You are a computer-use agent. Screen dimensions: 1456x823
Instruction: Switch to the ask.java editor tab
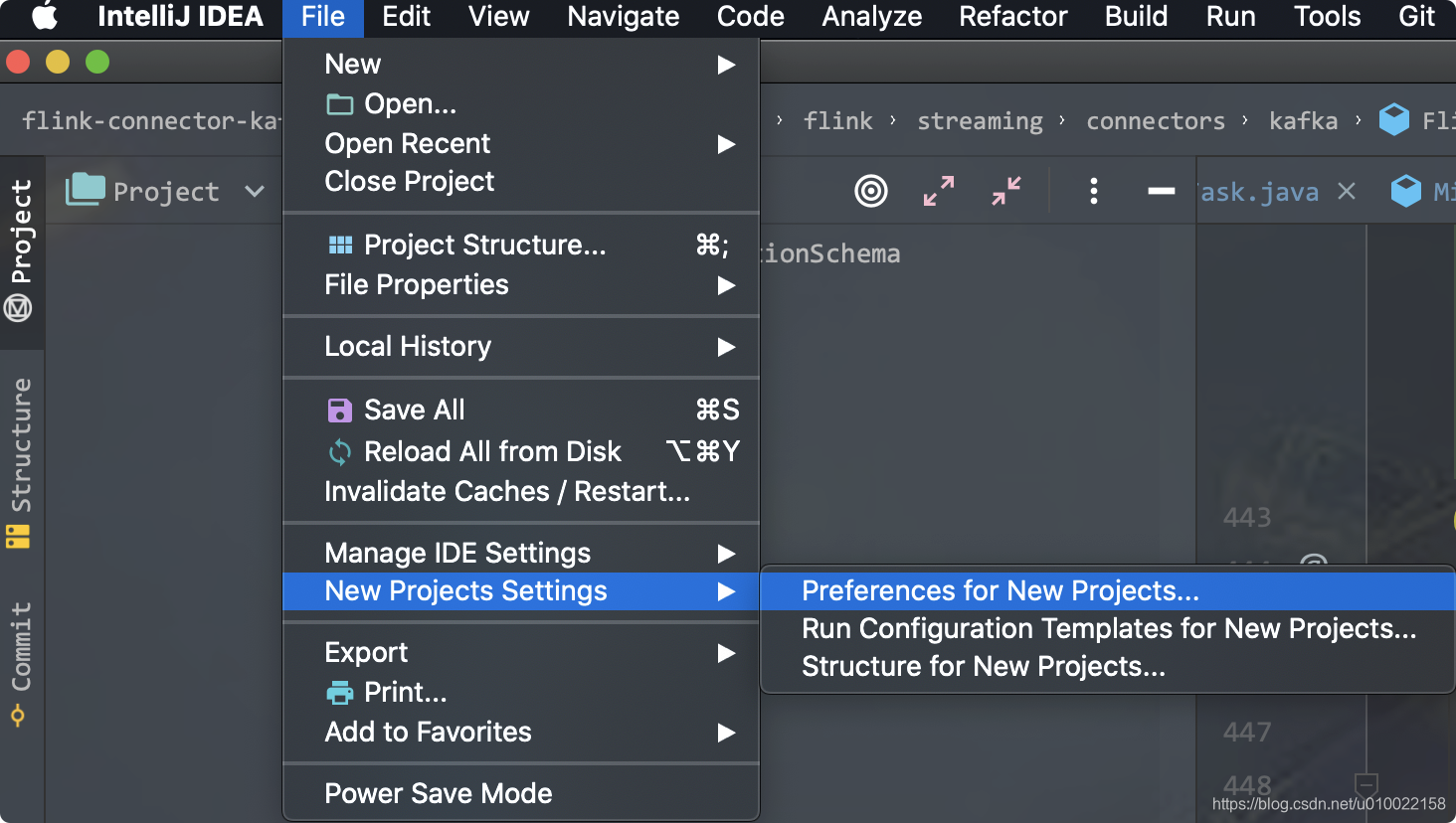pyautogui.click(x=1258, y=192)
